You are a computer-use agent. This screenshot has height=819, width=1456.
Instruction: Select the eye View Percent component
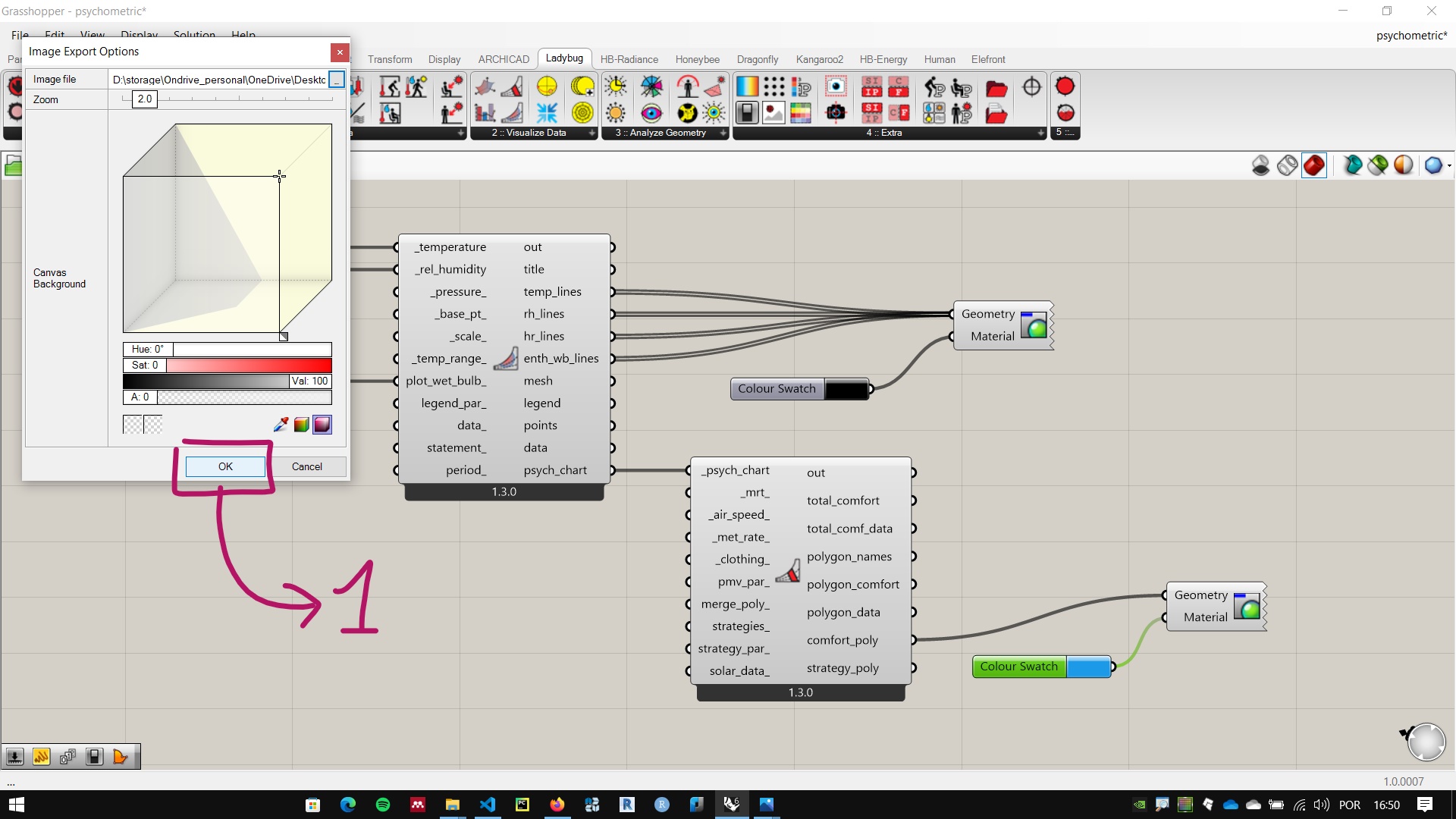(651, 113)
